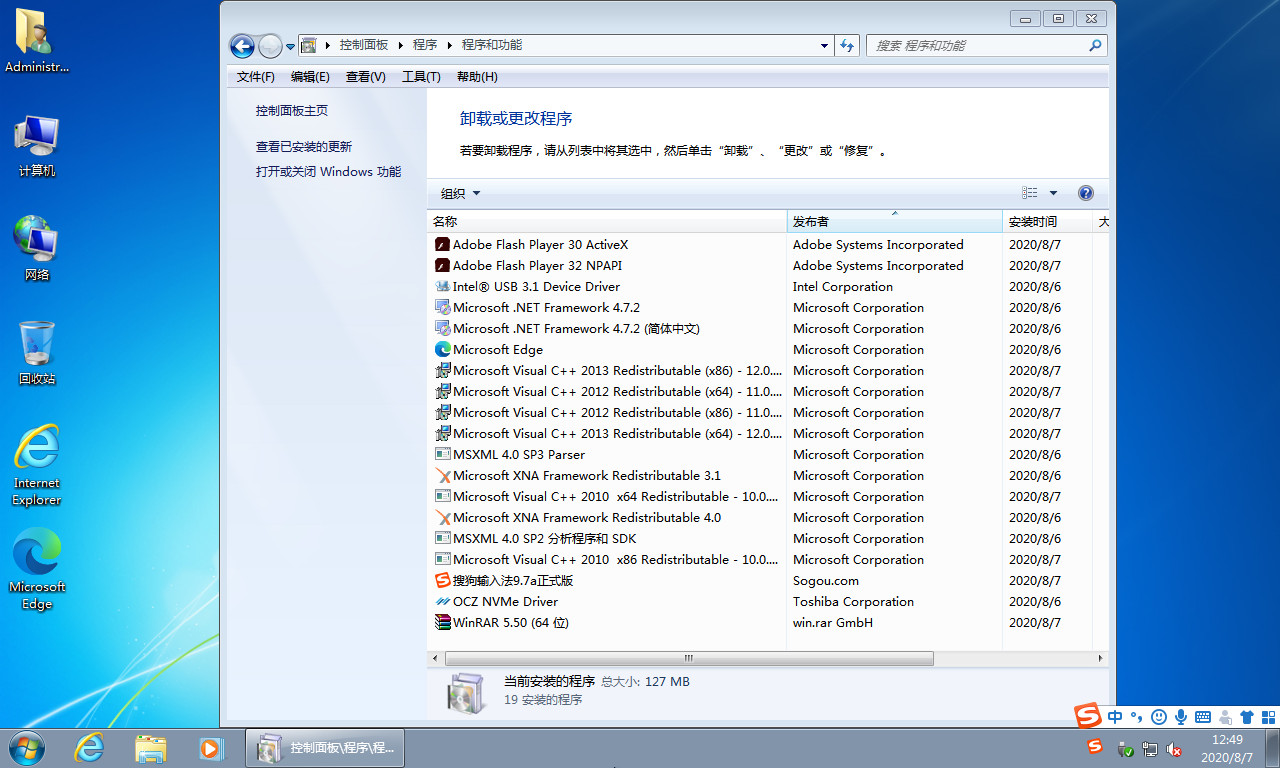The height and width of the screenshot is (768, 1280).
Task: Click Microsoft .NET Framework 4.7.2 (简体中文) icon
Action: coord(443,328)
